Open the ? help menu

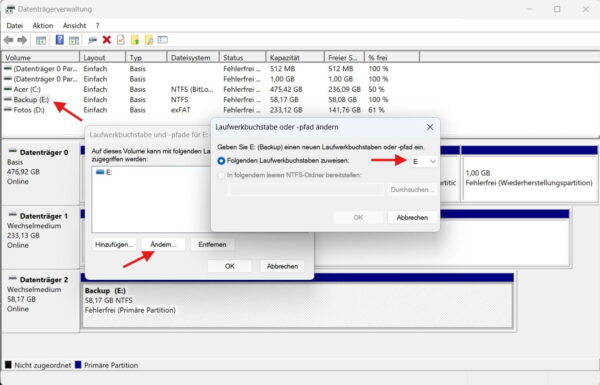click(x=98, y=26)
